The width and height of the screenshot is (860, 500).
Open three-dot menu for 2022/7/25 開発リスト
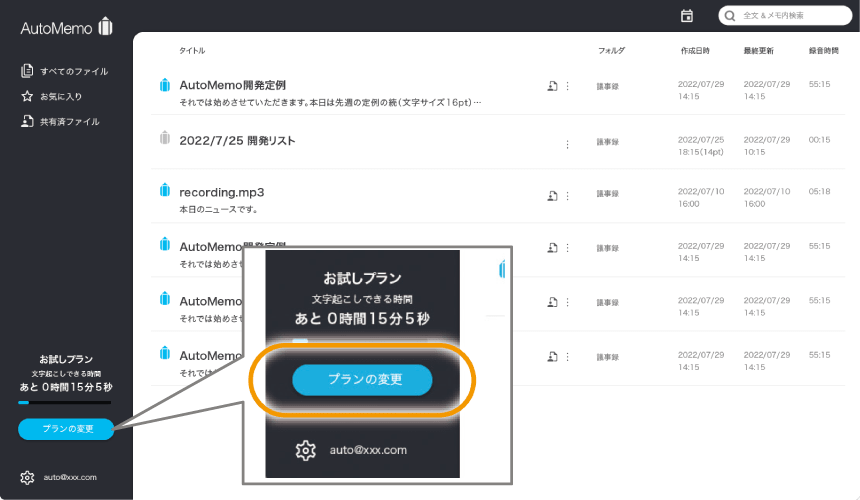click(567, 144)
